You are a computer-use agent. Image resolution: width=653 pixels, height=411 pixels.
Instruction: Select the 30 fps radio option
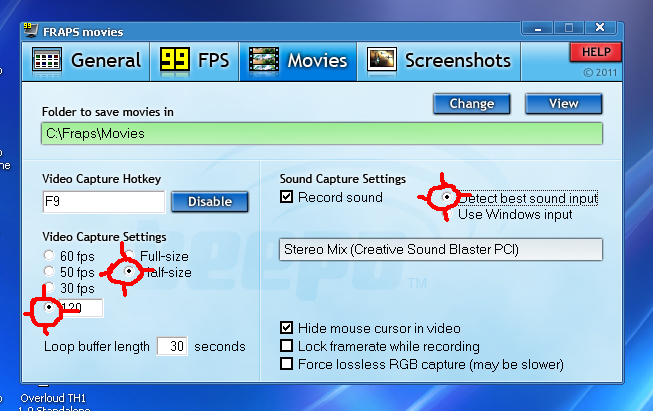[49, 287]
